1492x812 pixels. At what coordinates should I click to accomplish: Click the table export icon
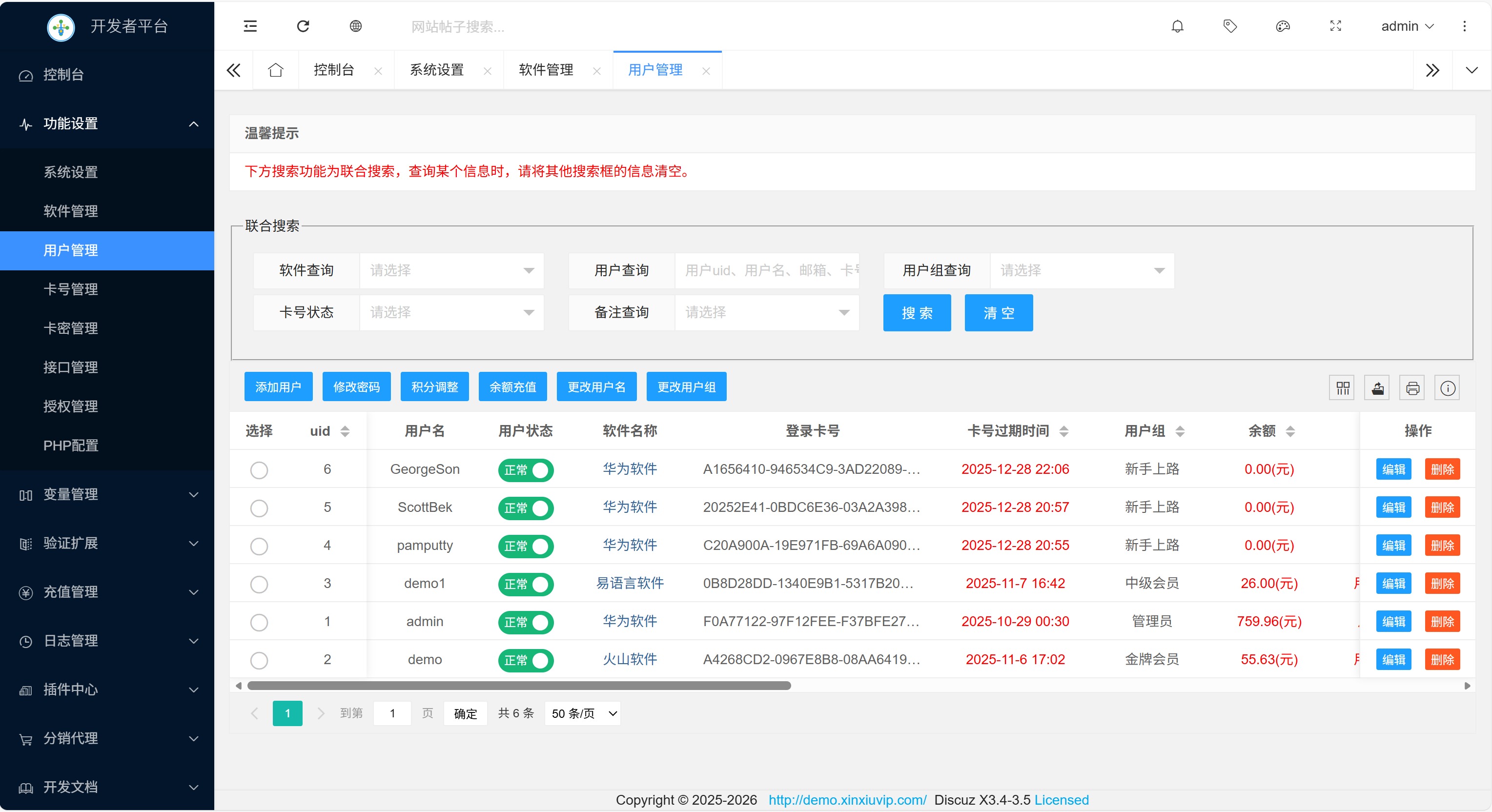pos(1377,388)
